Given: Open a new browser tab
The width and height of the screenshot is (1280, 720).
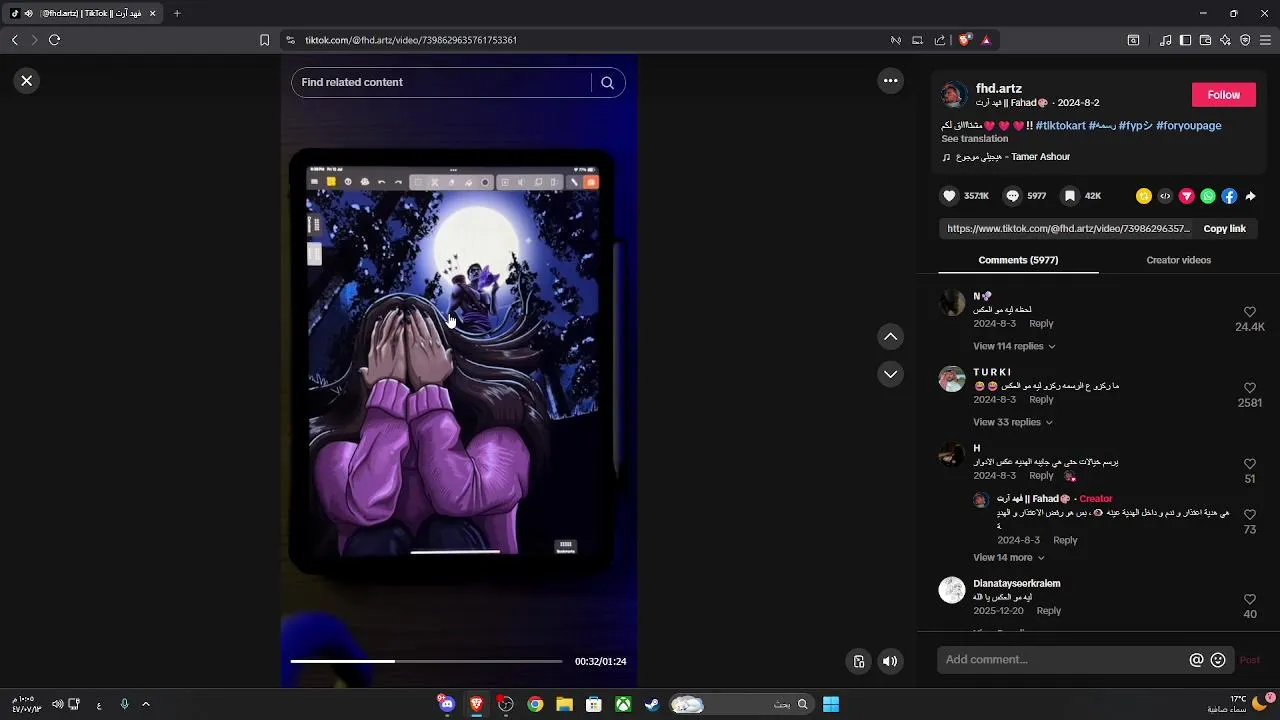Looking at the screenshot, I should (x=177, y=13).
